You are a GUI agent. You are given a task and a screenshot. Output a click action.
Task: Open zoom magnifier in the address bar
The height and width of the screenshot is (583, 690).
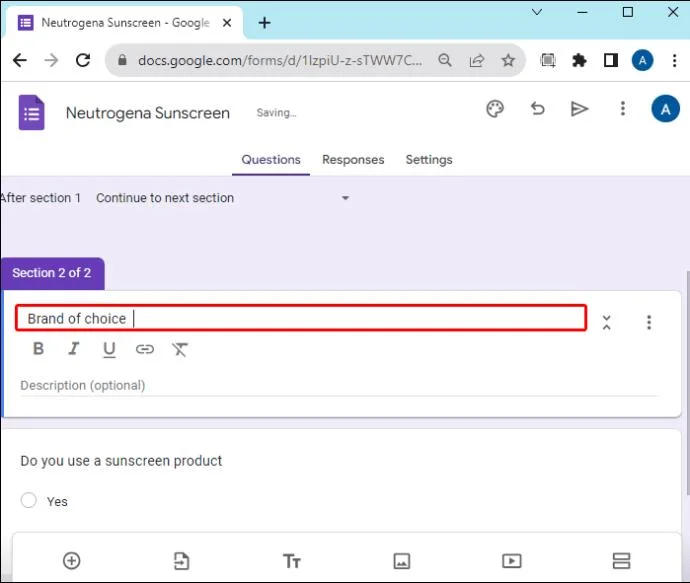(444, 60)
